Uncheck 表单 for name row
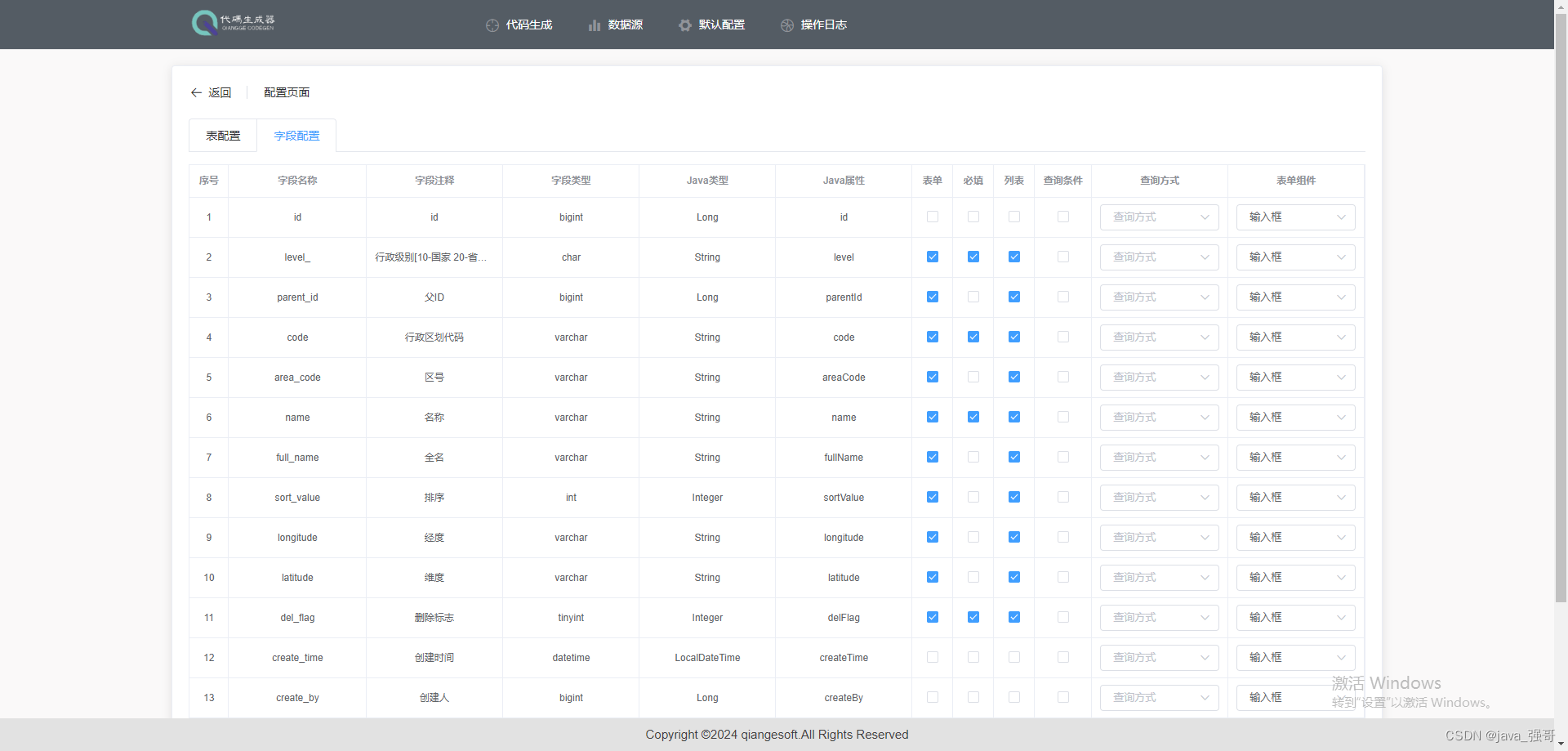The width and height of the screenshot is (1568, 751). 933,417
